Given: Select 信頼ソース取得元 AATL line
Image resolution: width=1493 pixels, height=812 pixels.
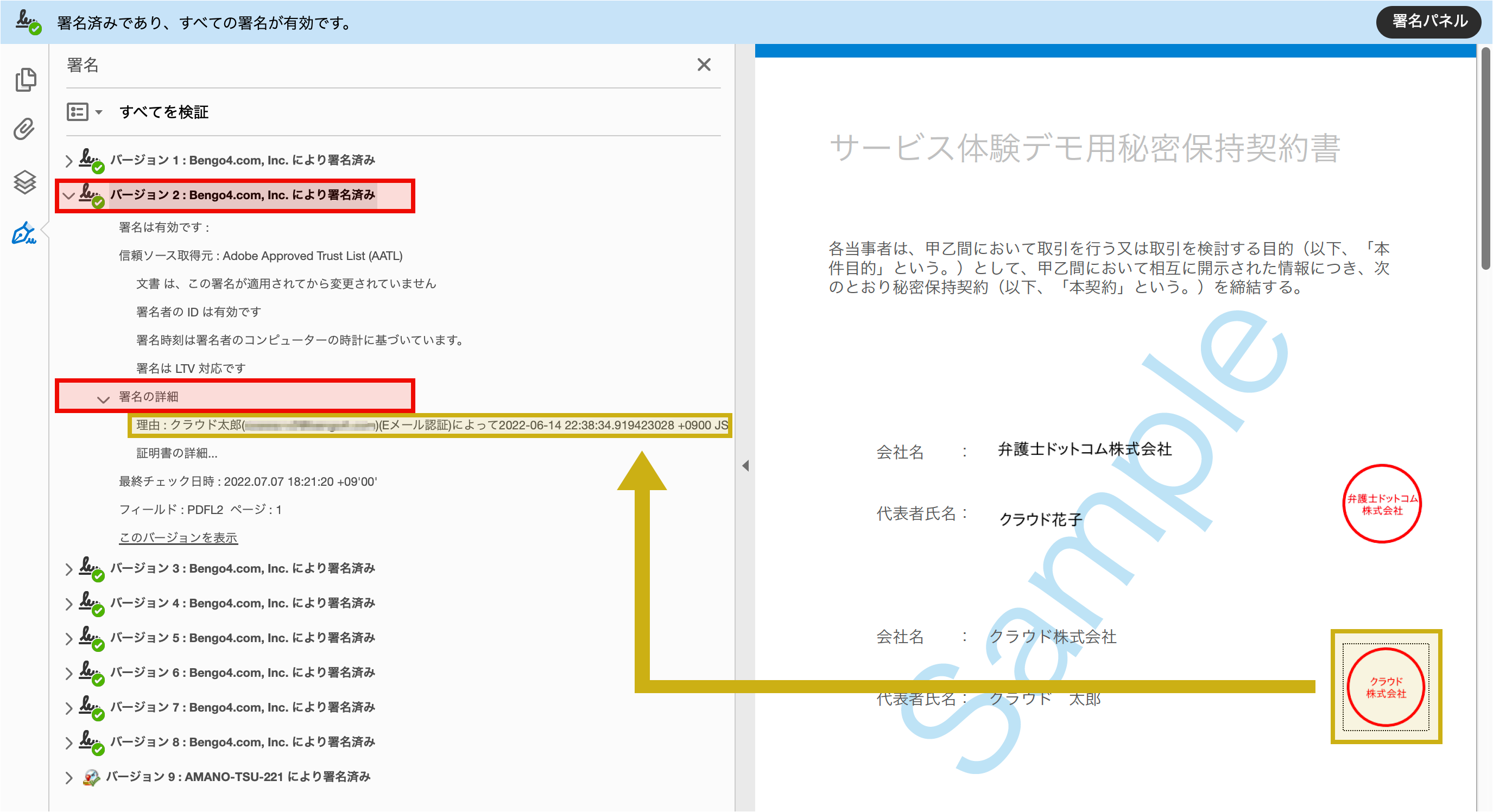Looking at the screenshot, I should (x=261, y=256).
